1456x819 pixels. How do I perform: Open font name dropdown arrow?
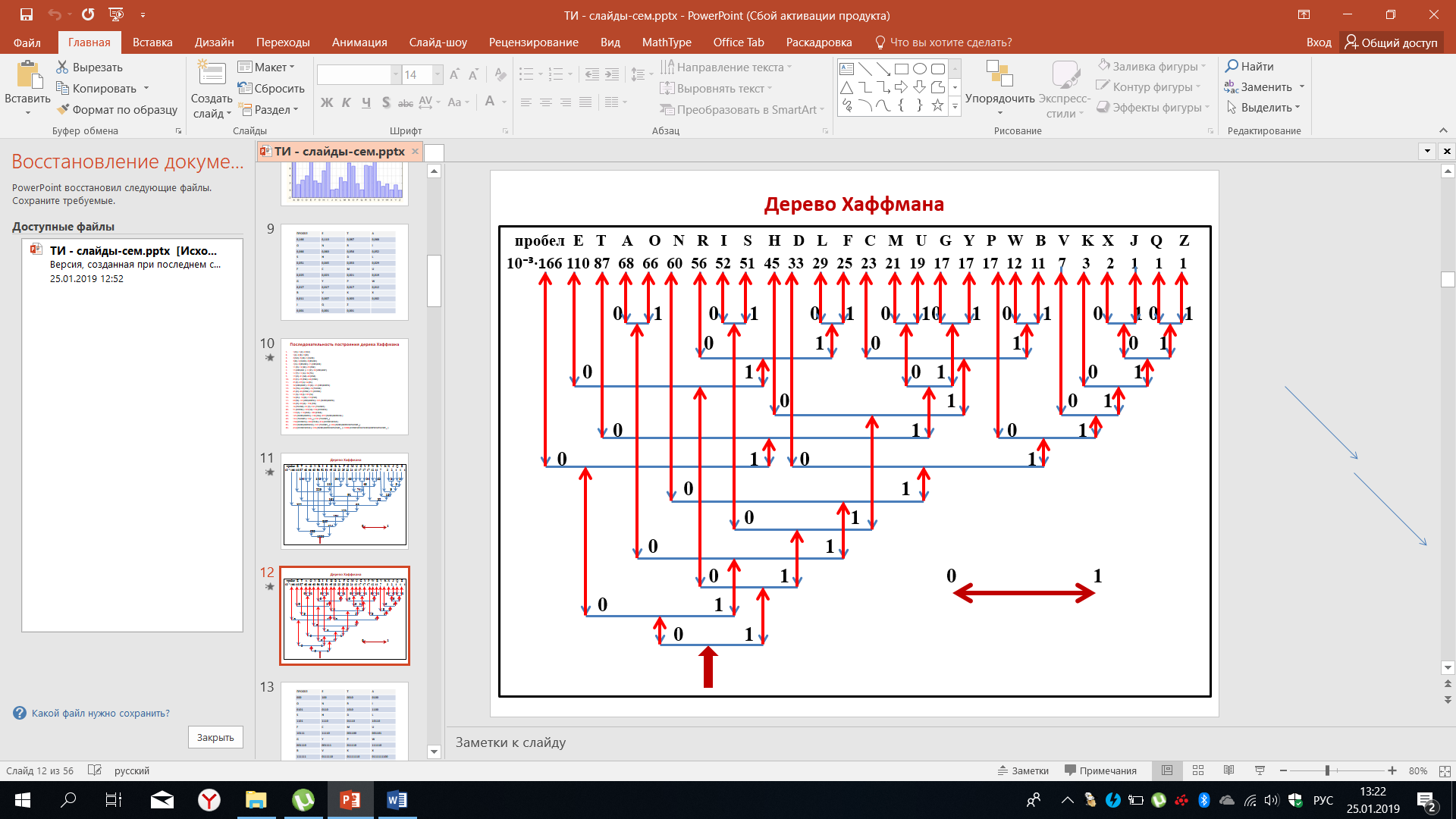[x=395, y=74]
